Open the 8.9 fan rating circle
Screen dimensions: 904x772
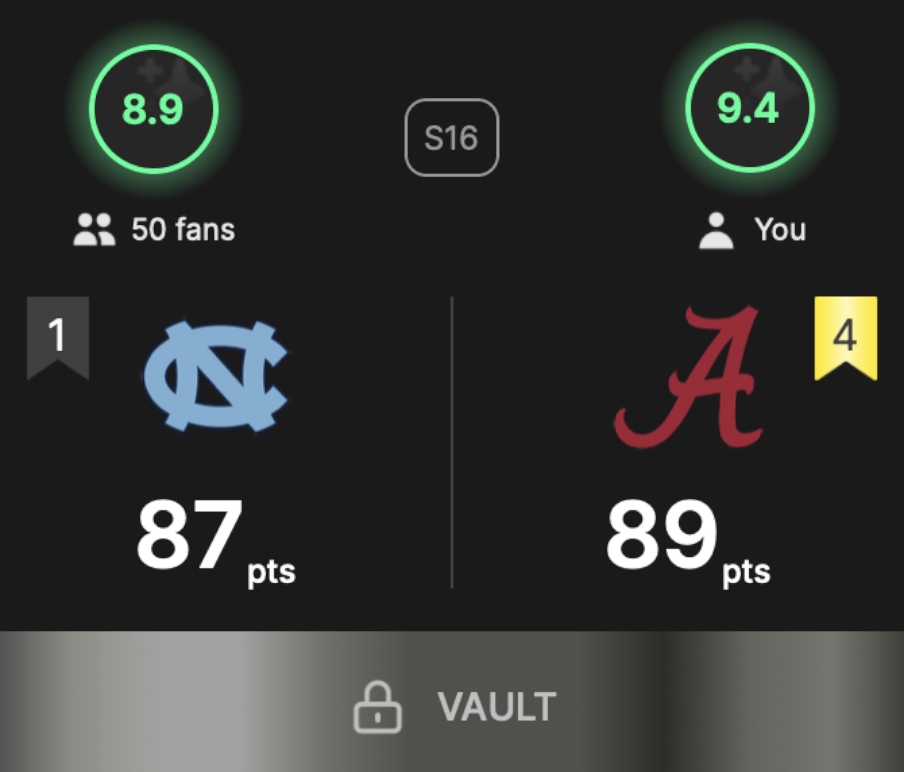pyautogui.click(x=154, y=109)
